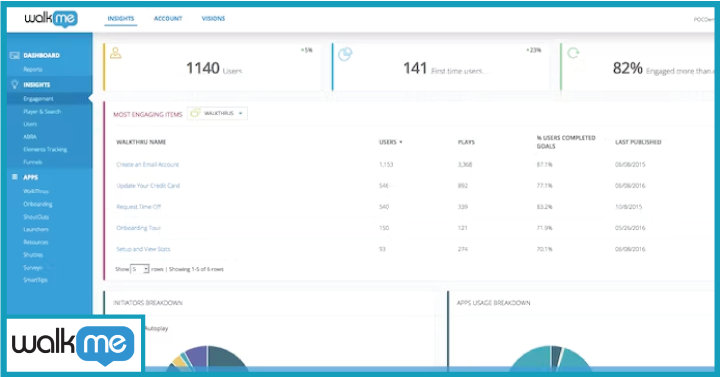720x377 pixels.
Task: Click the +23% change indicator on First time users
Action: coord(534,50)
